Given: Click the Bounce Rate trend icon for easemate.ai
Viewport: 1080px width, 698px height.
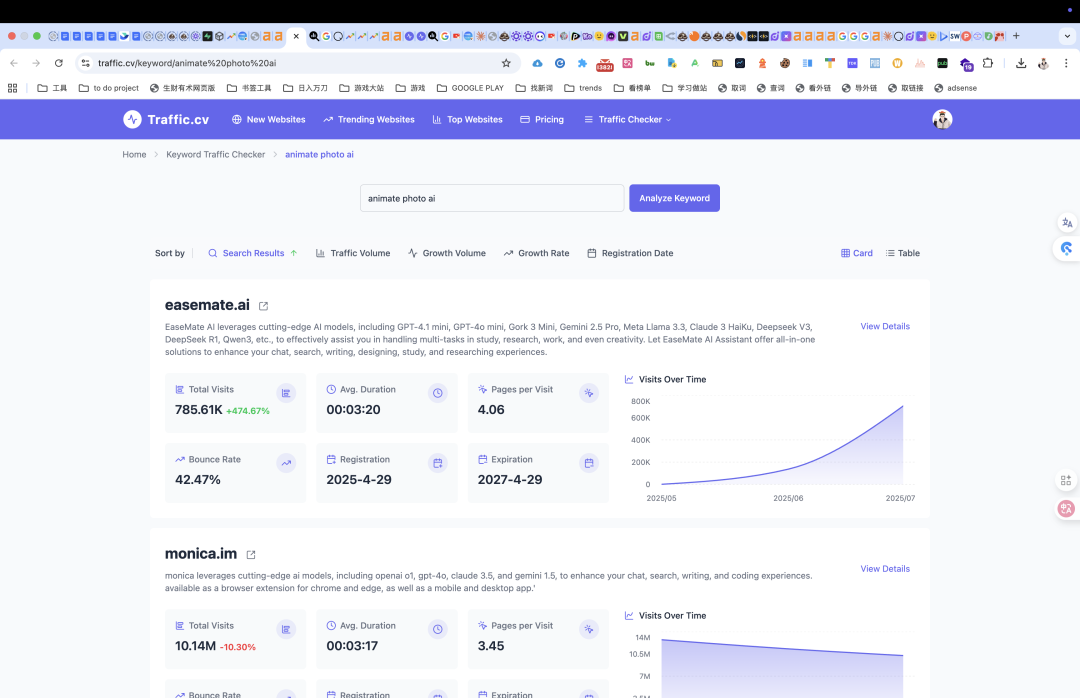Looking at the screenshot, I should pos(286,463).
